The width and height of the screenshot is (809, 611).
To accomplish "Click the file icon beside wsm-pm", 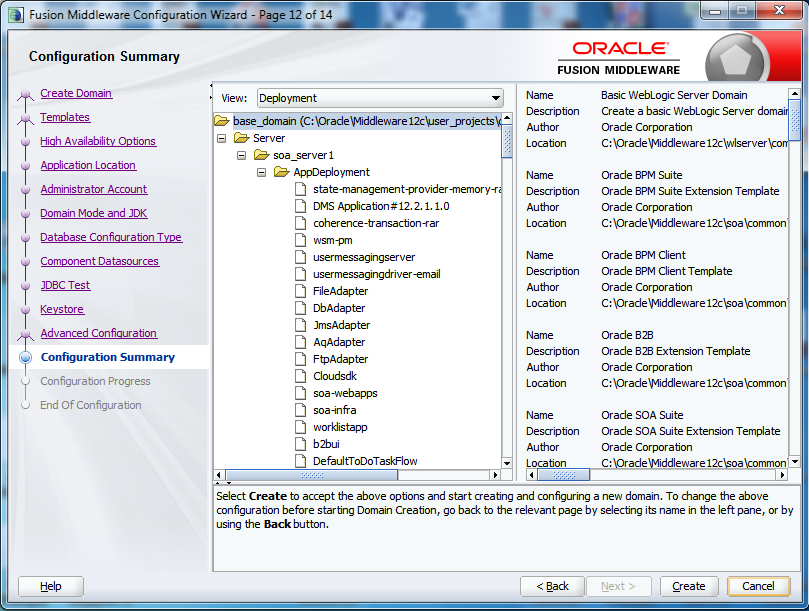I will tap(301, 240).
